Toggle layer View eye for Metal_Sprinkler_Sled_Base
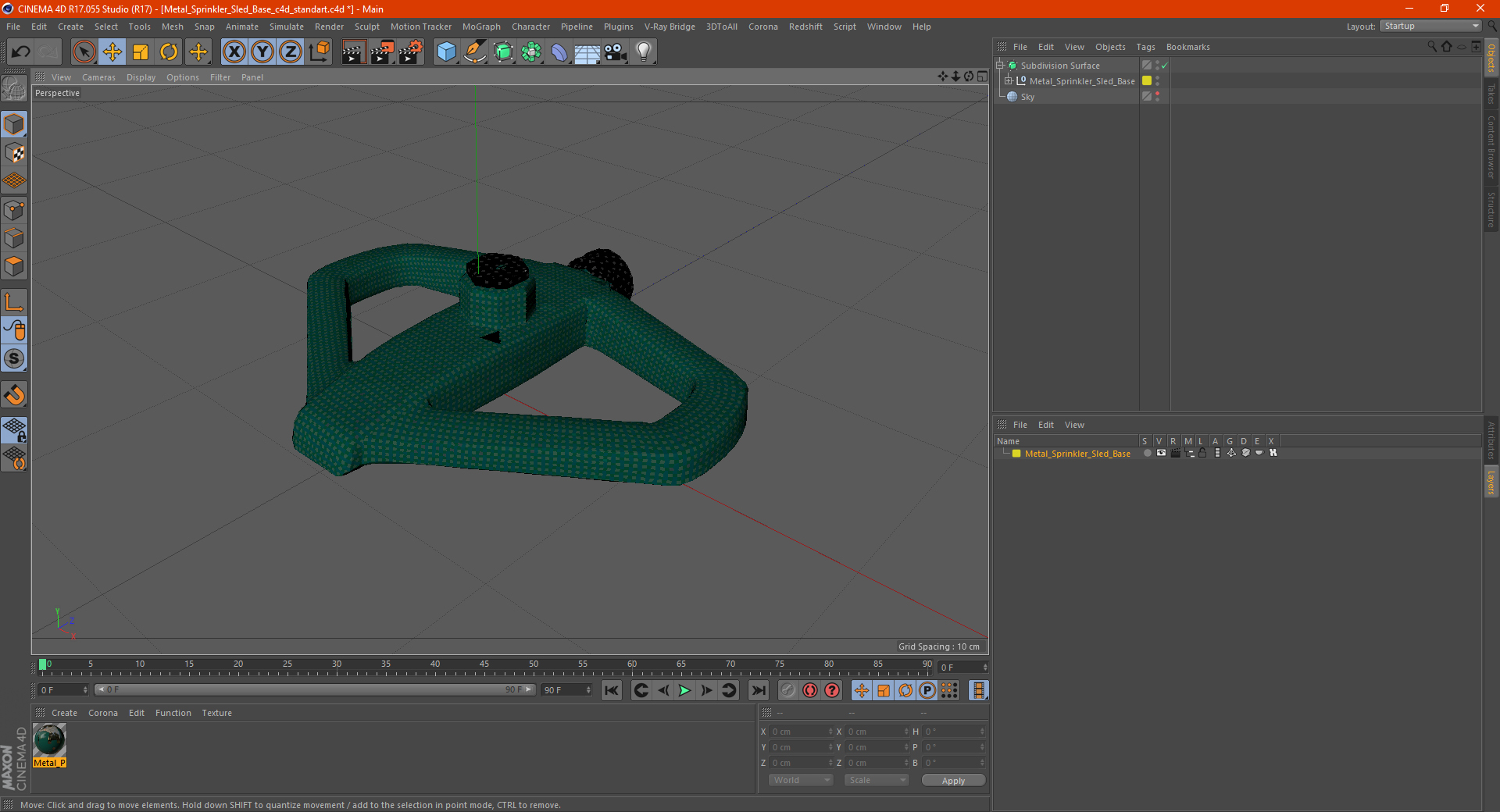 [1161, 454]
